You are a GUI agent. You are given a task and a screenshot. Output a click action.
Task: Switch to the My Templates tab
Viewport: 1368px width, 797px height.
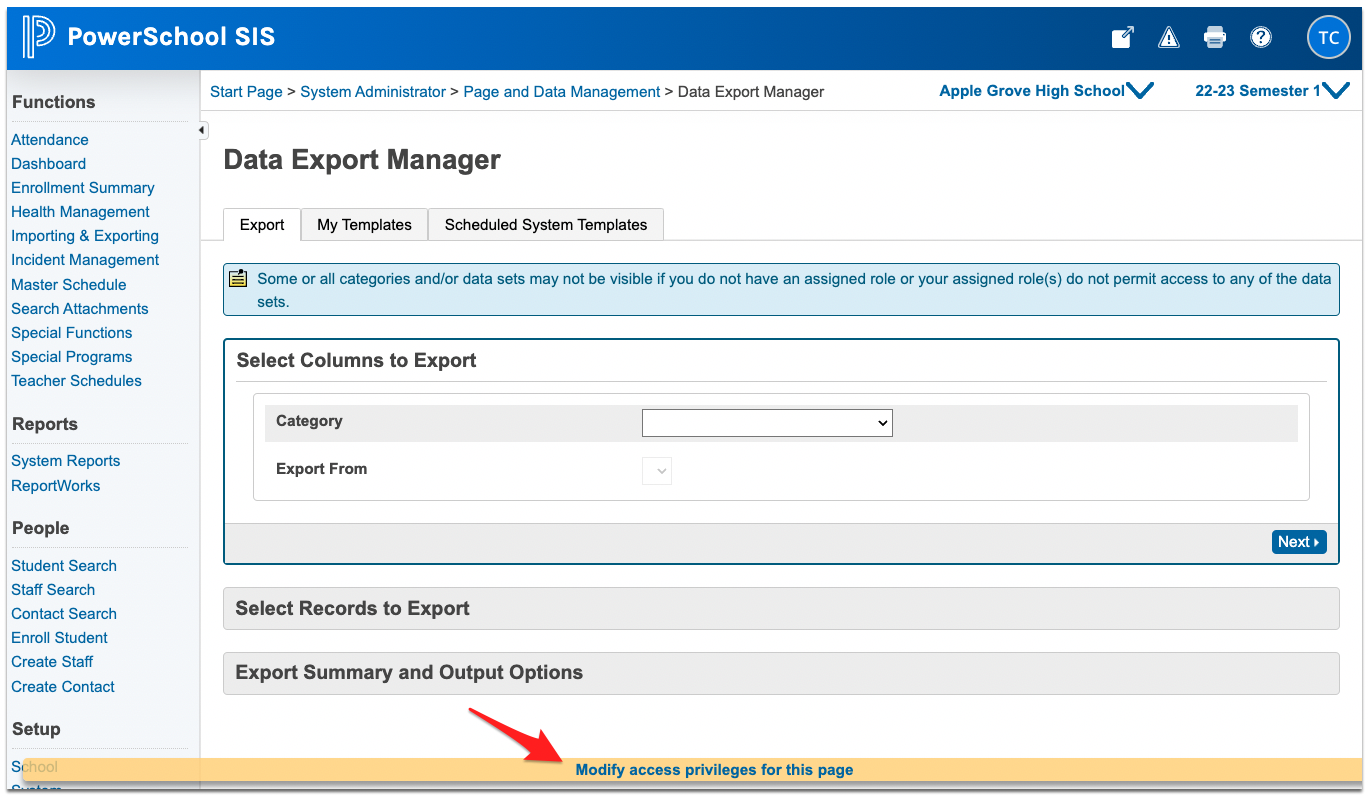[364, 225]
